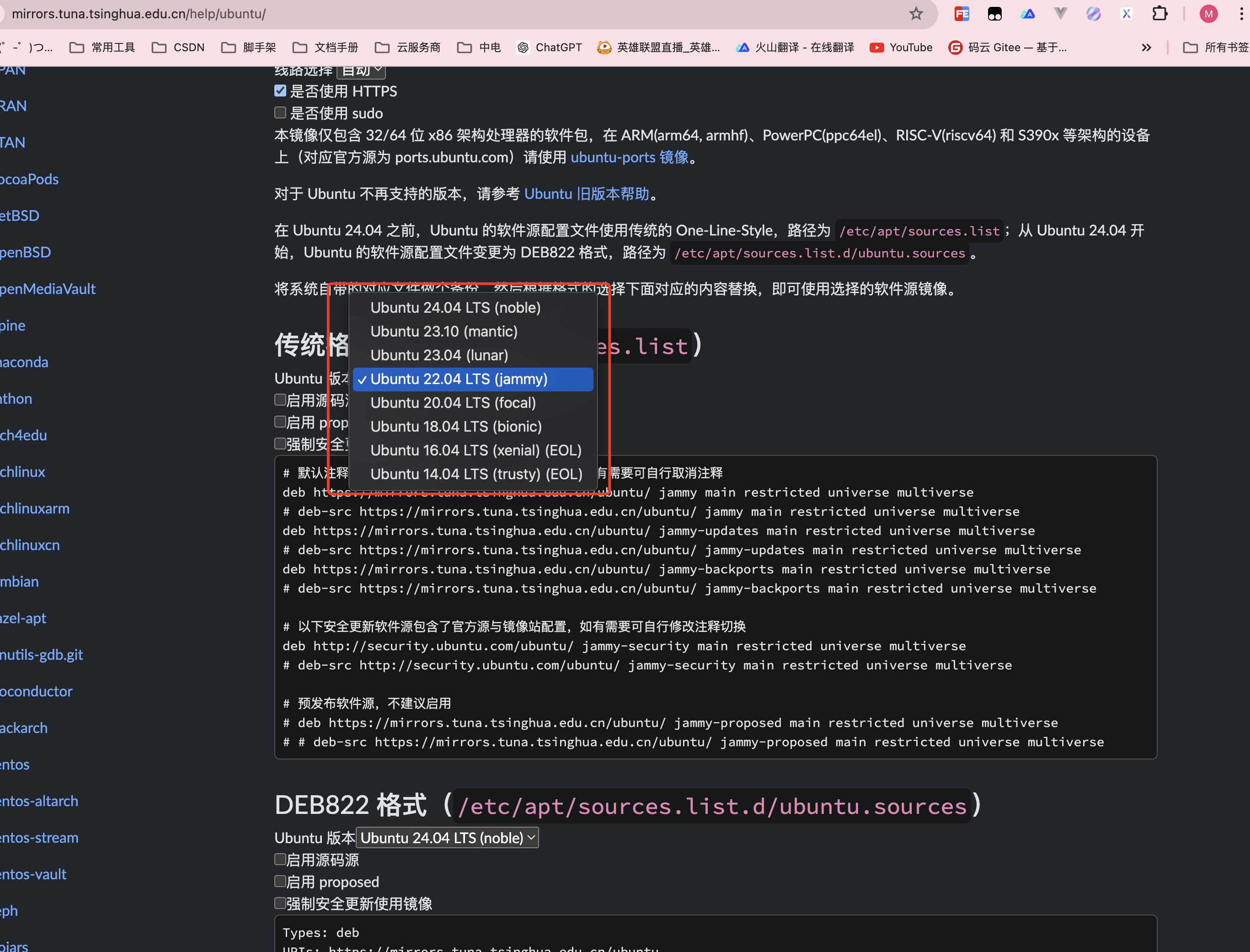Open the 所有书签 folder

pos(1215,48)
